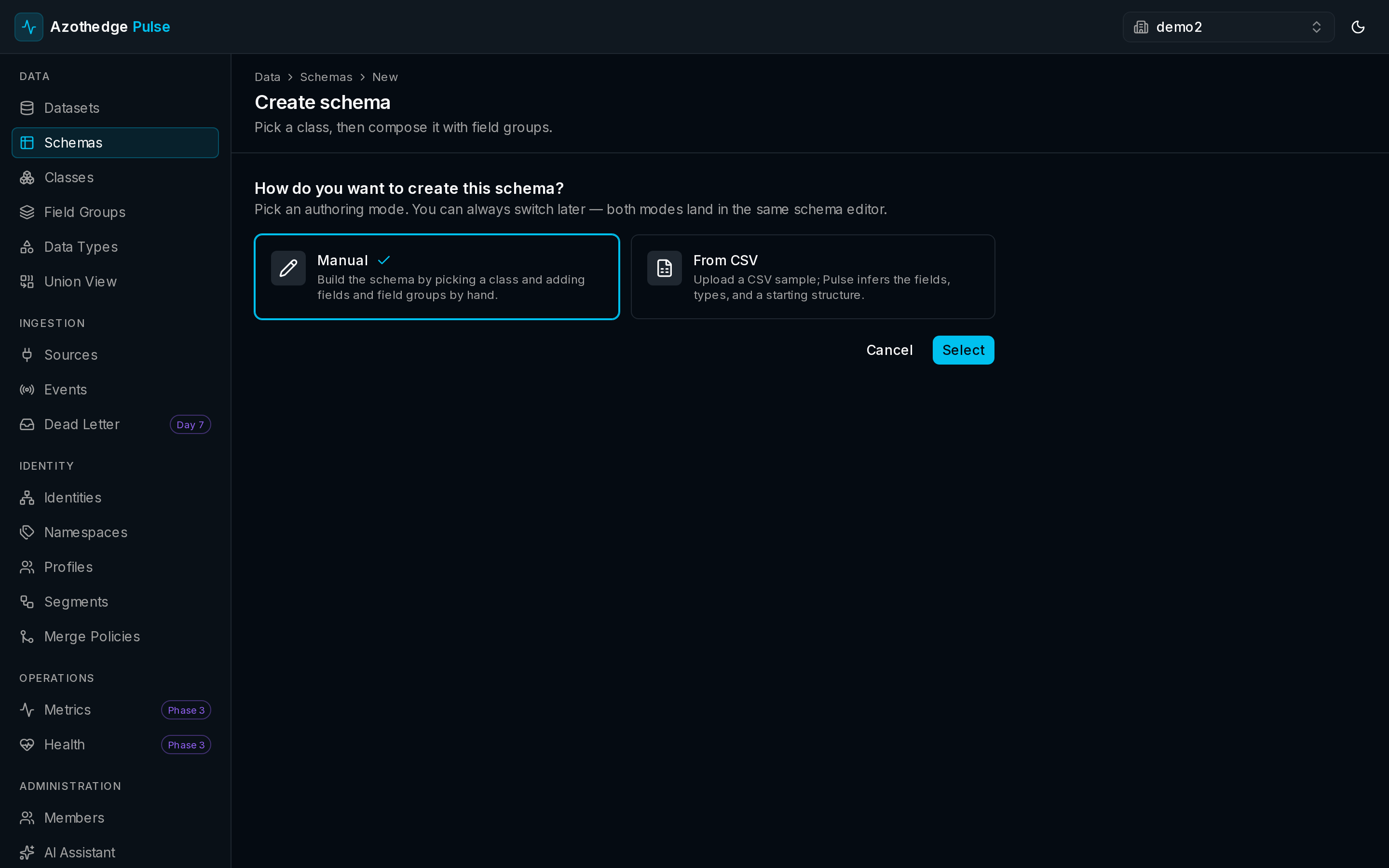The width and height of the screenshot is (1389, 868).
Task: Click the CSV file icon
Action: click(x=664, y=268)
